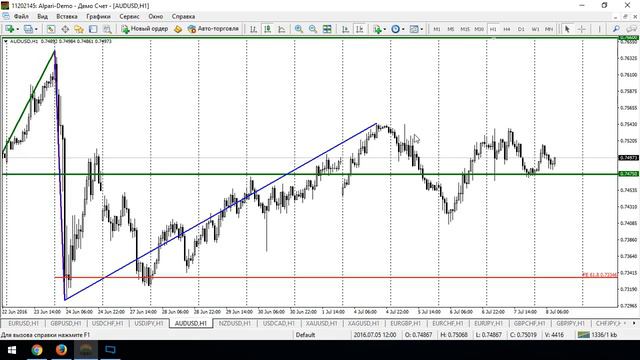
Task: Switch to the GBPUSD,H1 chart tab
Action: coord(66,323)
